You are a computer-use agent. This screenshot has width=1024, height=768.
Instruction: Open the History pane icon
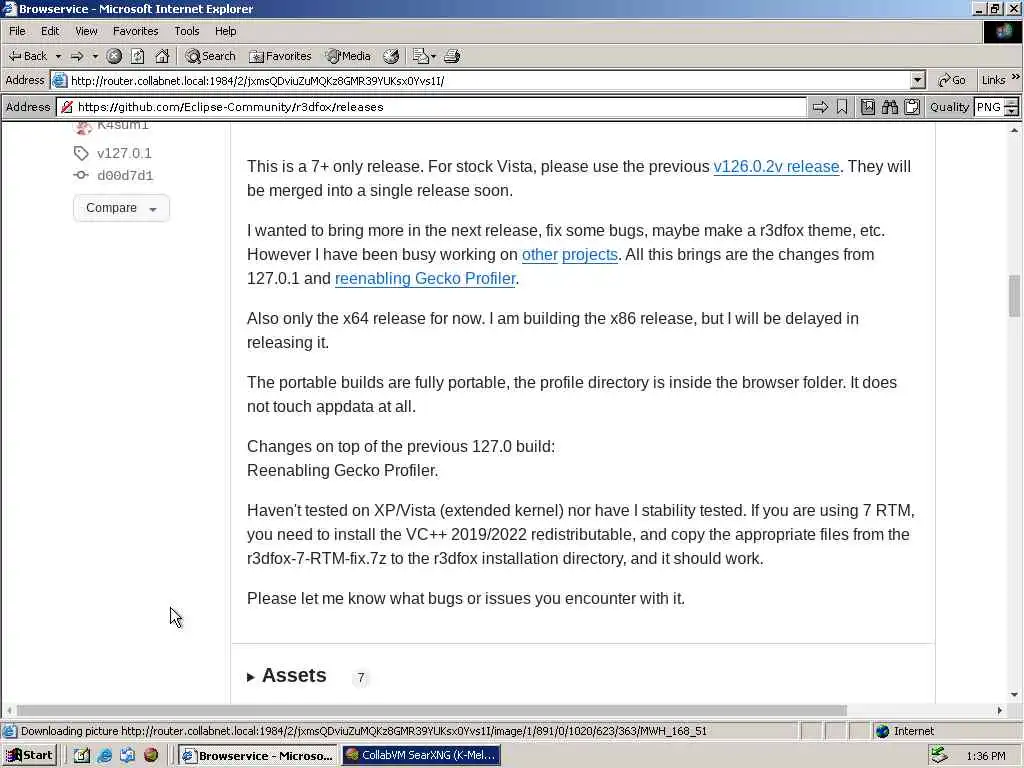click(x=391, y=56)
